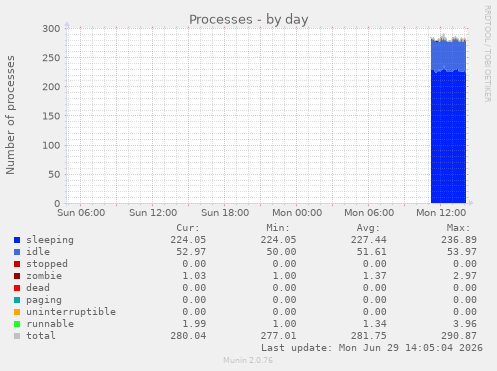Click the zombie legend color swatch
Image resolution: width=497 pixels, height=371 pixels.
17,276
